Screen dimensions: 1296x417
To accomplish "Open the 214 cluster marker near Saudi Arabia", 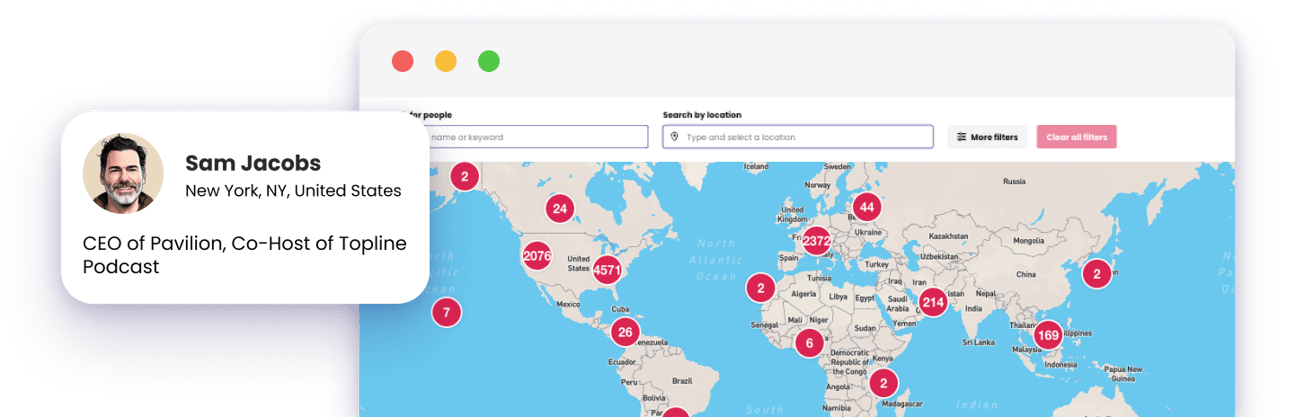I will pyautogui.click(x=933, y=302).
